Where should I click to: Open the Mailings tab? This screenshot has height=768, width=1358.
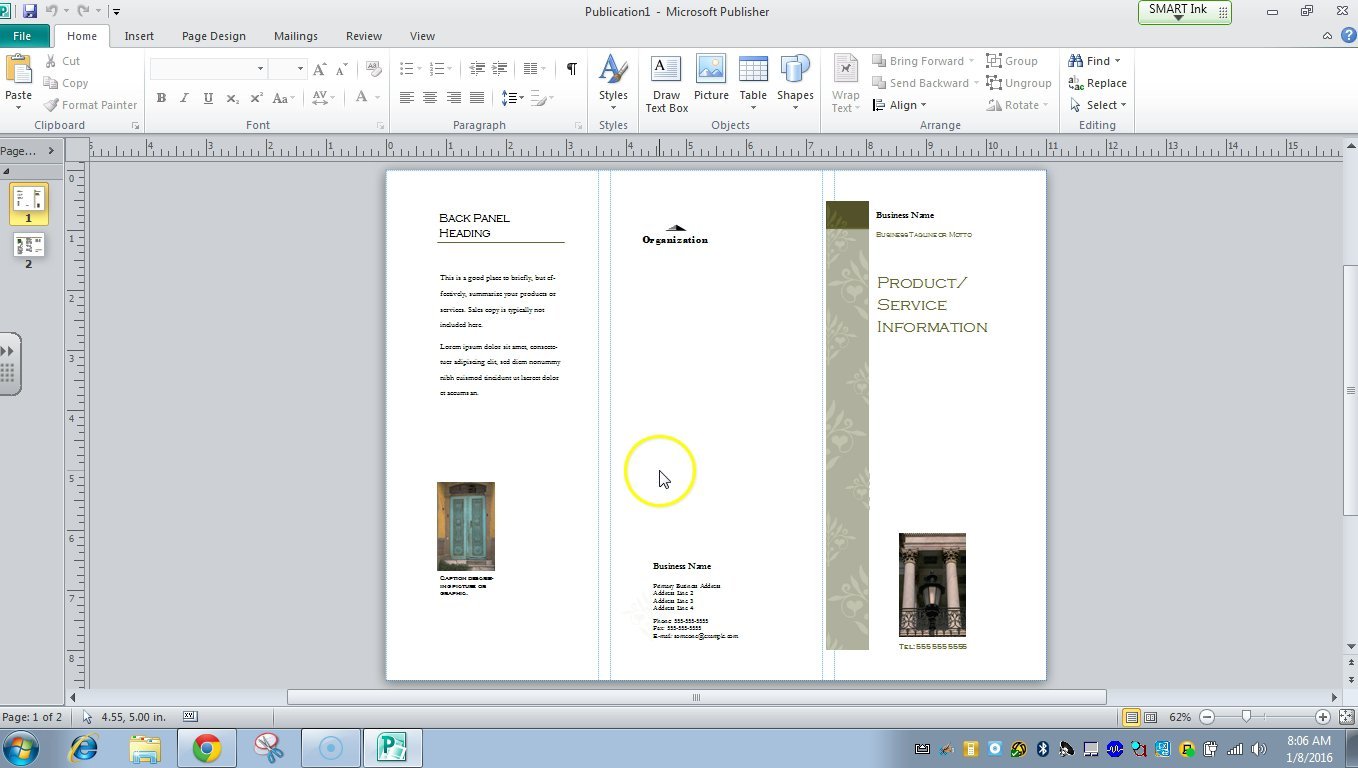[x=295, y=36]
